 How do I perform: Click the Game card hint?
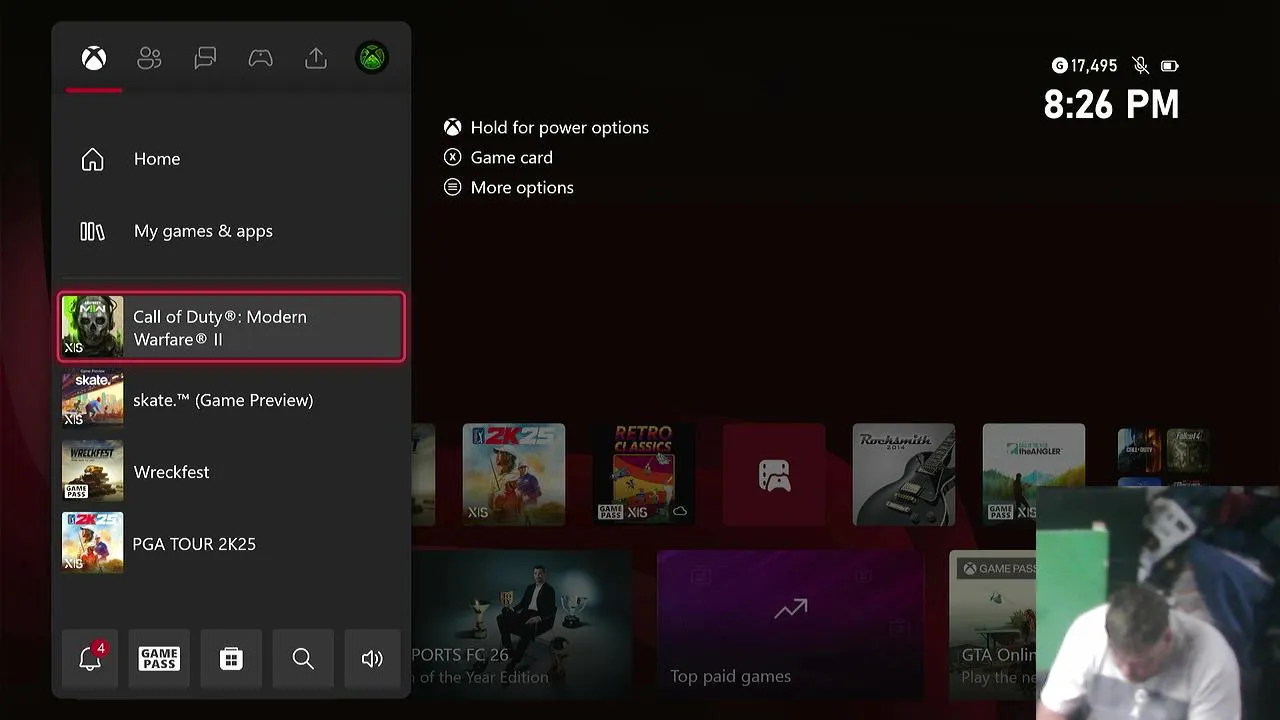tap(499, 157)
